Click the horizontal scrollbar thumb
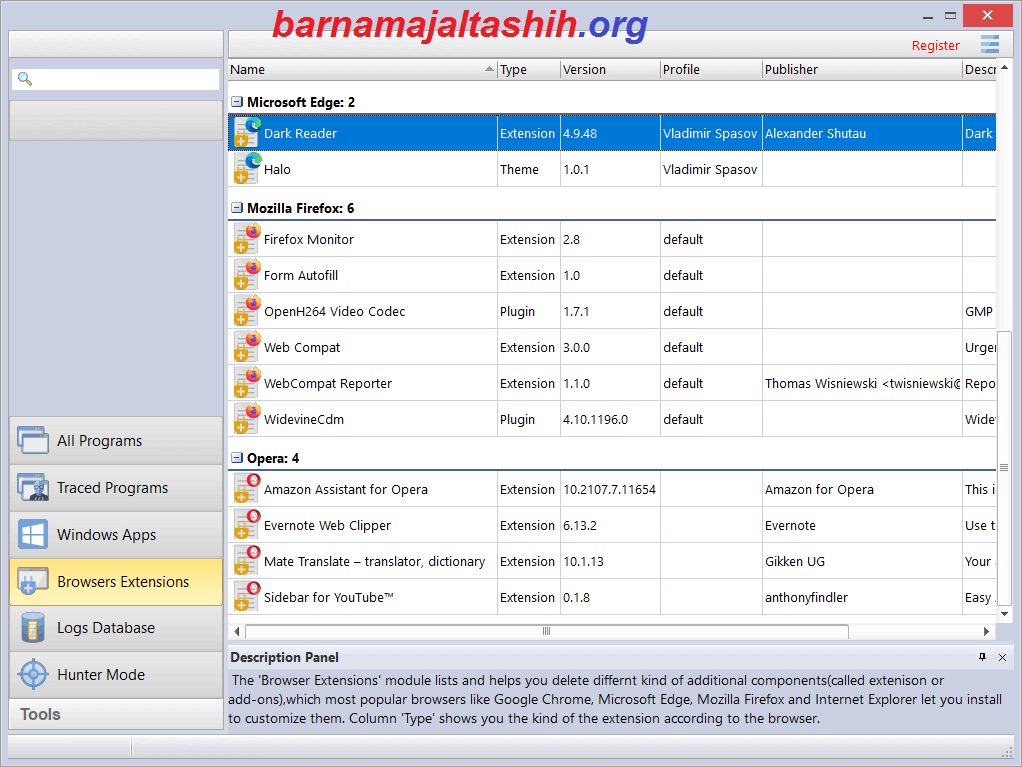This screenshot has height=767, width=1022. [547, 631]
